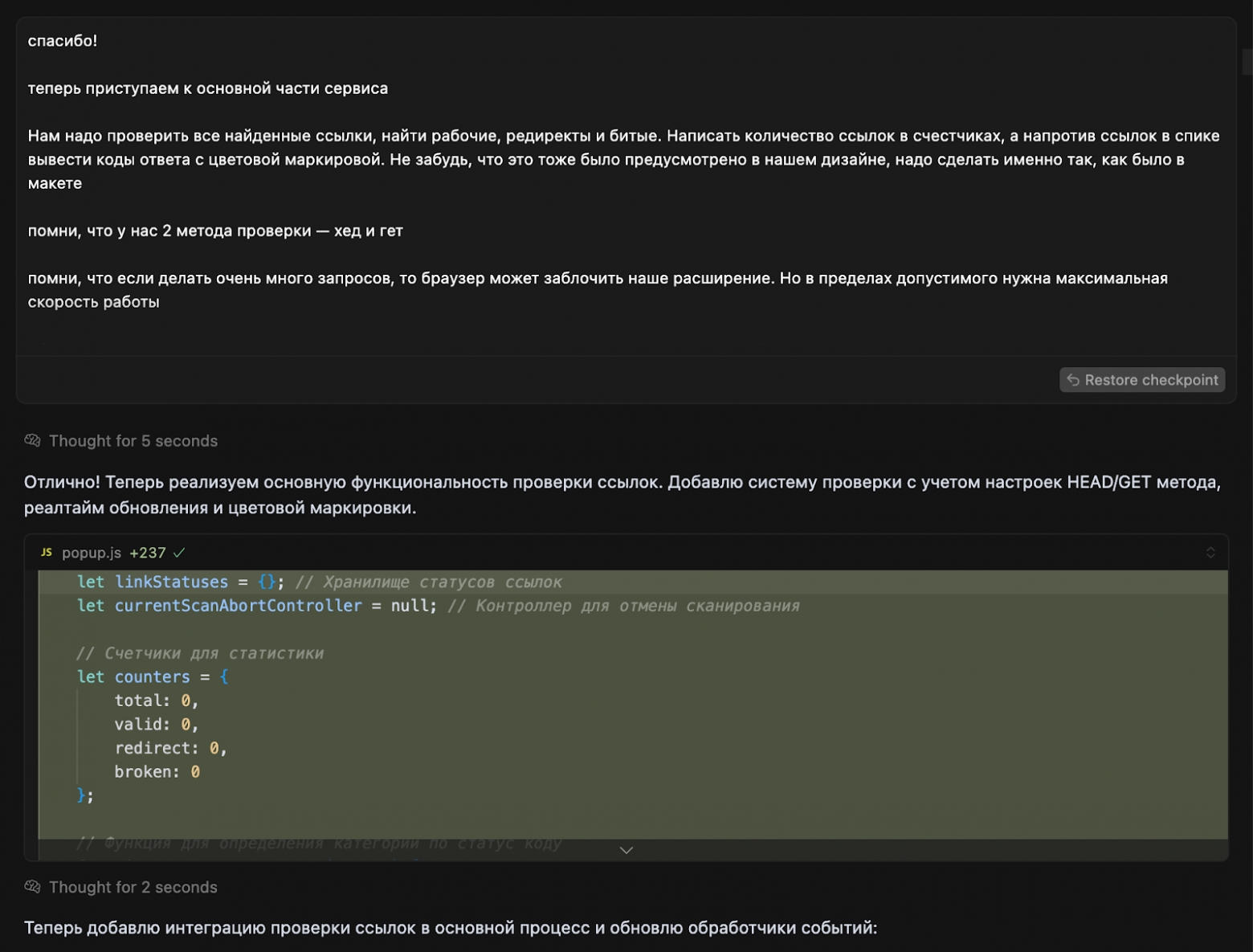
Task: Click the JS file icon next to popup.js
Action: 47,553
